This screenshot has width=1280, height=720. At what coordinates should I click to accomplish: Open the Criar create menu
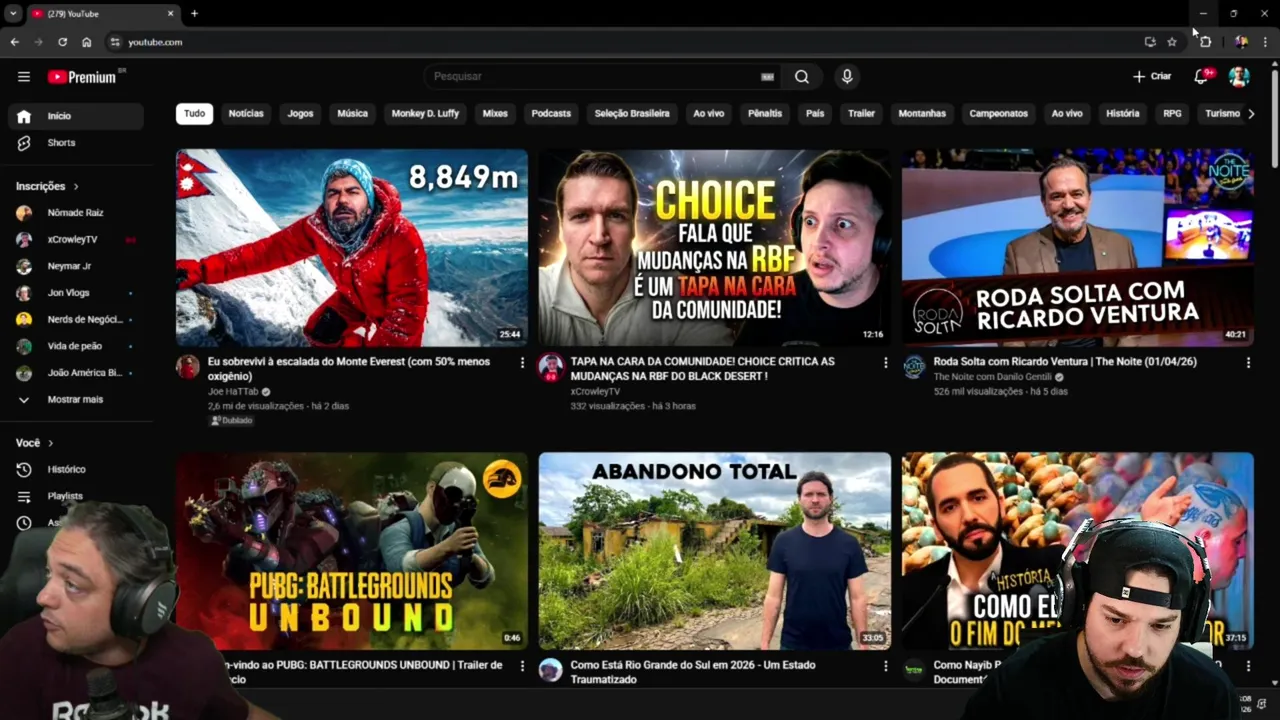(x=1152, y=77)
